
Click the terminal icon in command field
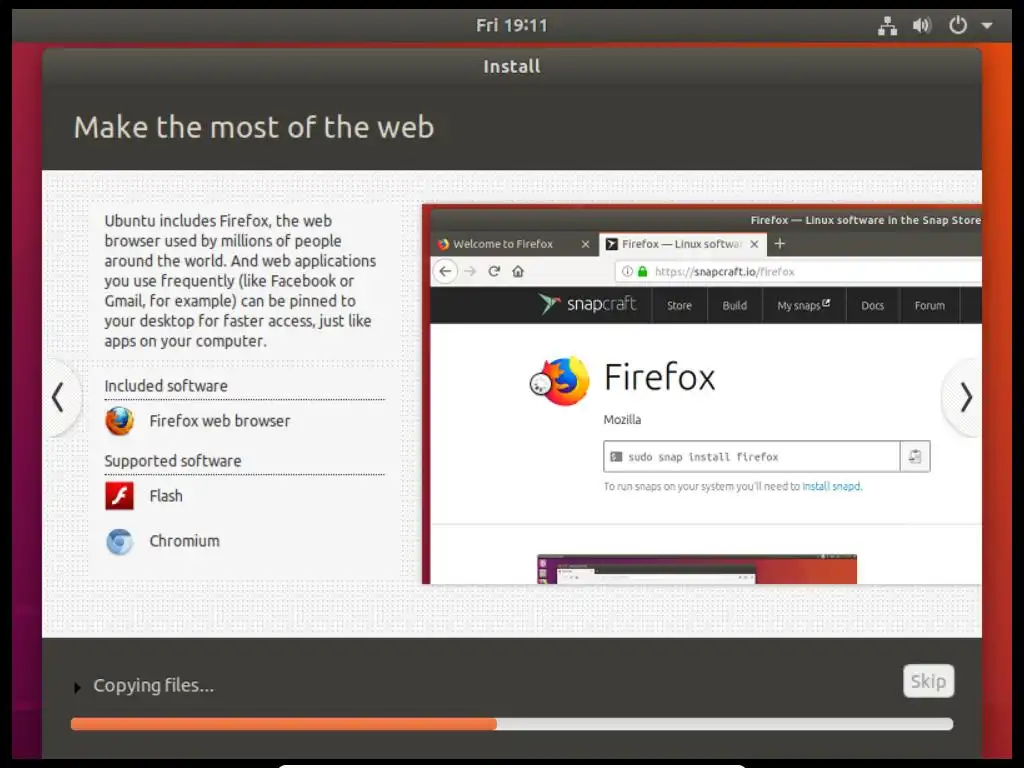coord(616,456)
